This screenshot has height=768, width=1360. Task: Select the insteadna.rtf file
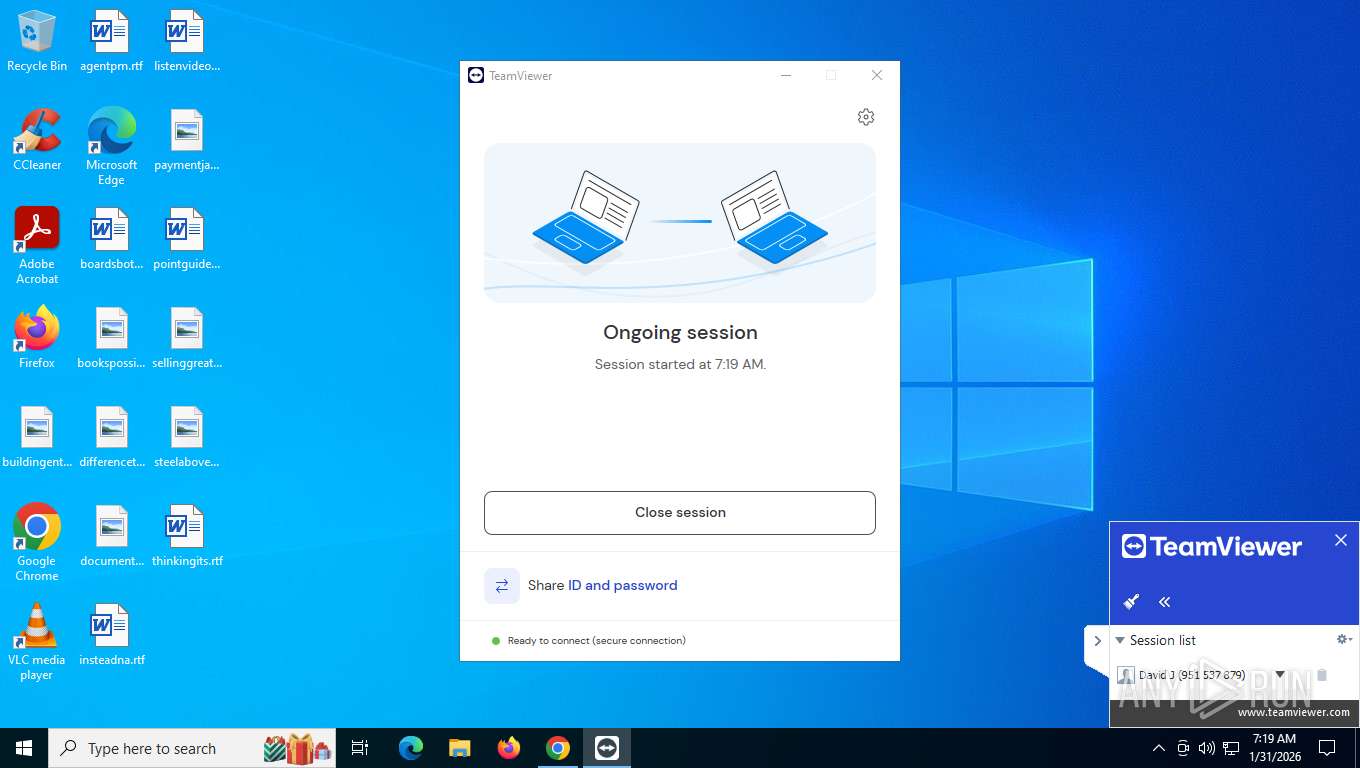(x=111, y=635)
